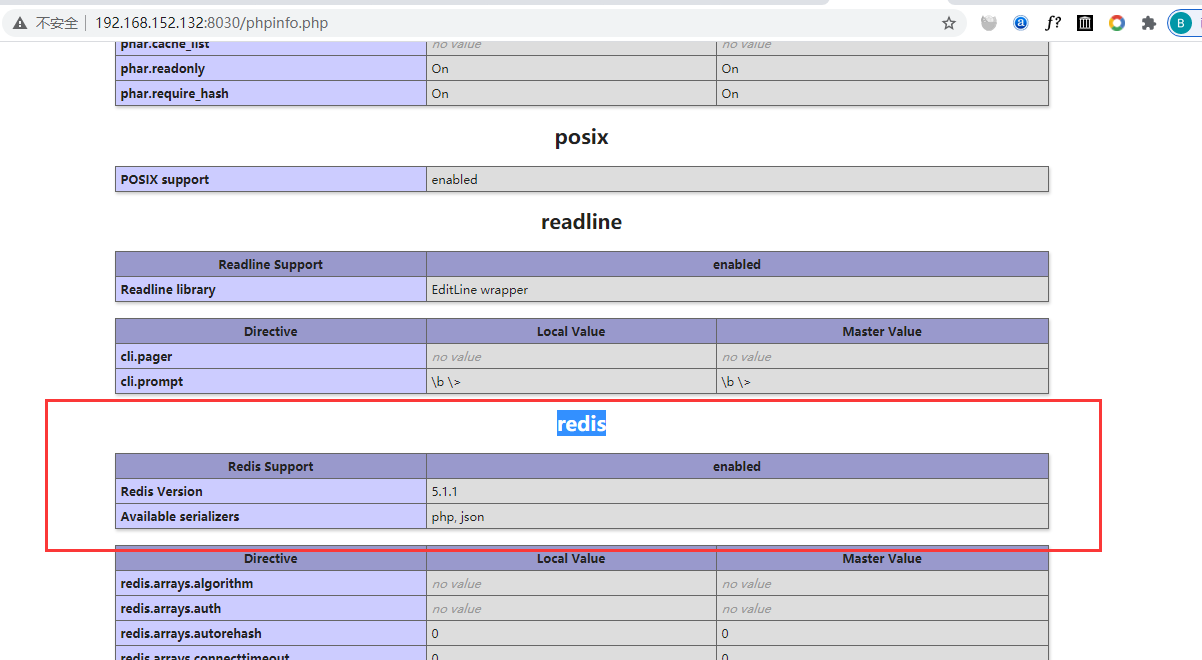
Task: Open the blue 'a' extension icon
Action: pos(1021,23)
